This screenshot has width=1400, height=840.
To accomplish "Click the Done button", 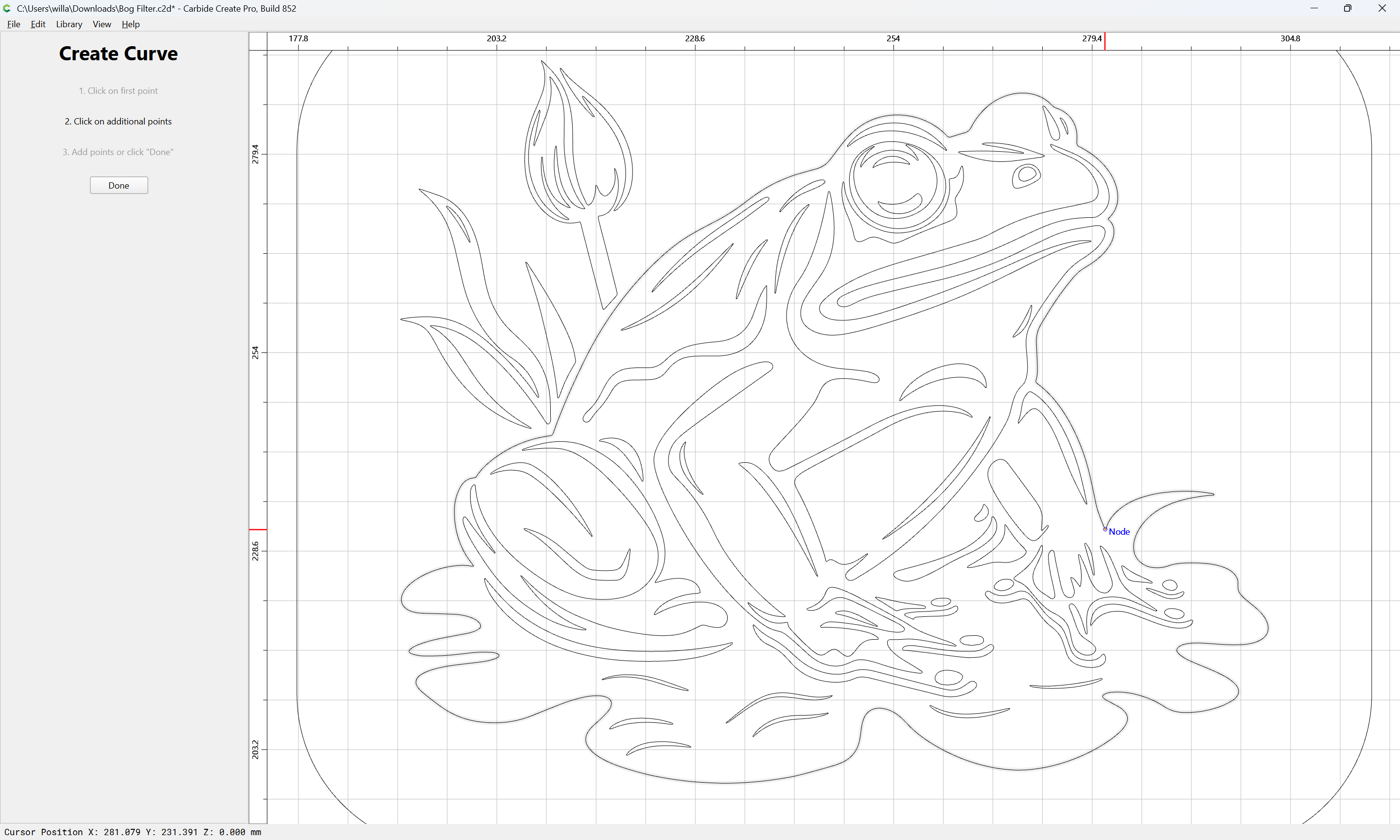I will [119, 185].
